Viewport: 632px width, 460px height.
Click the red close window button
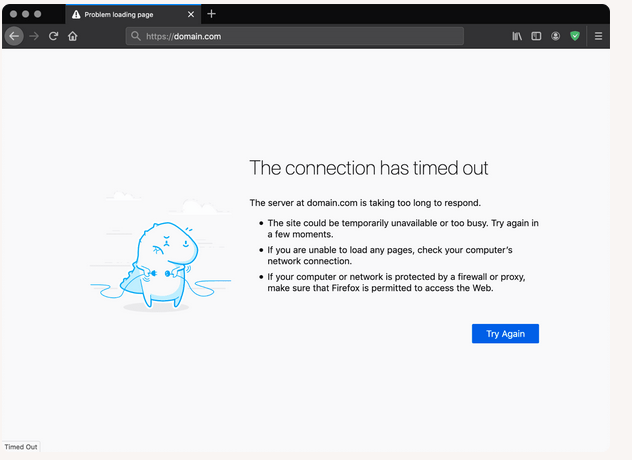click(x=13, y=14)
